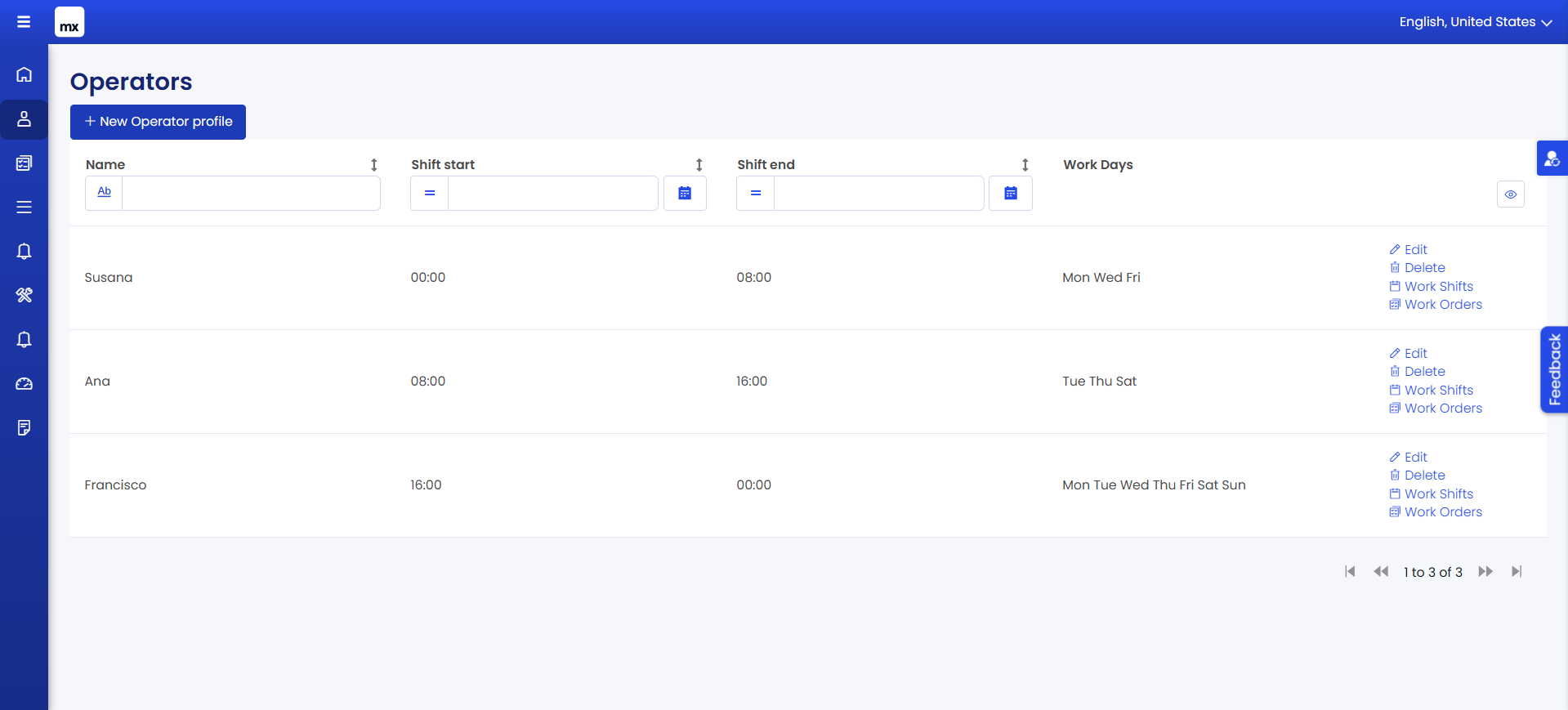Viewport: 1568px width, 710px height.
Task: Open the dashboard gauge sidebar icon
Action: point(24,383)
